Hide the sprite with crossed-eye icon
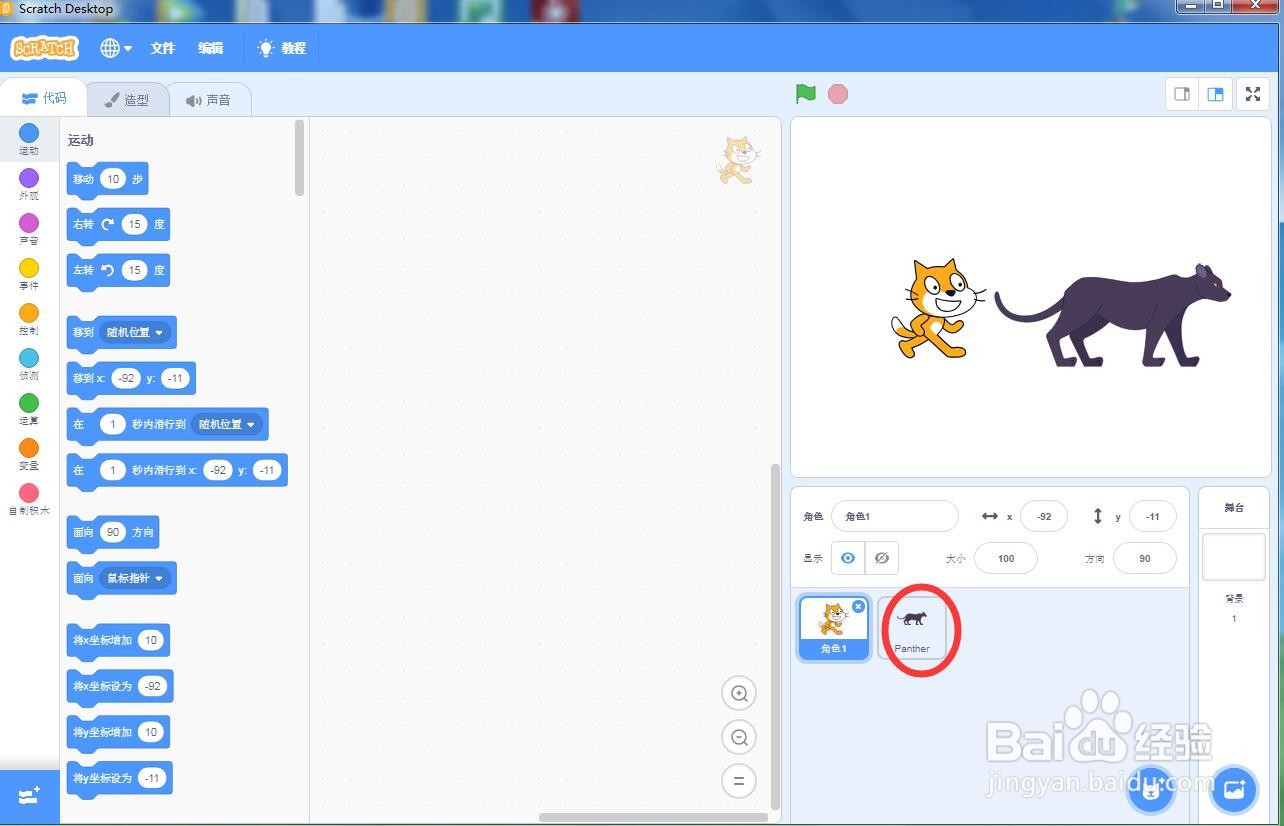This screenshot has width=1284, height=826. pos(882,558)
